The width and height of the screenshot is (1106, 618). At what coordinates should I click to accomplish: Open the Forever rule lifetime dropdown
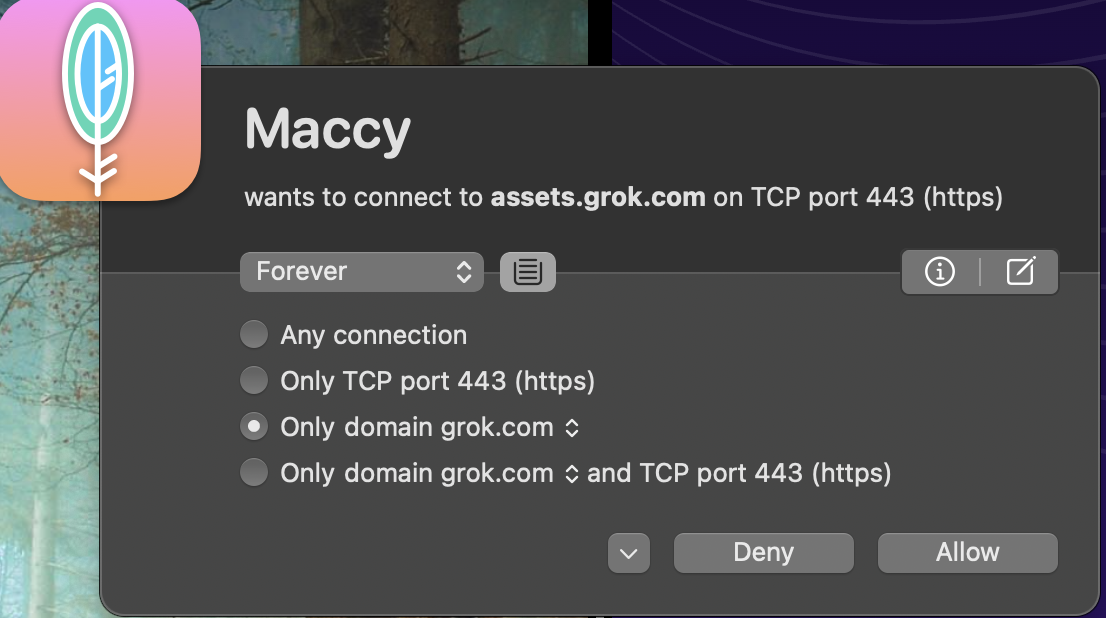[362, 272]
